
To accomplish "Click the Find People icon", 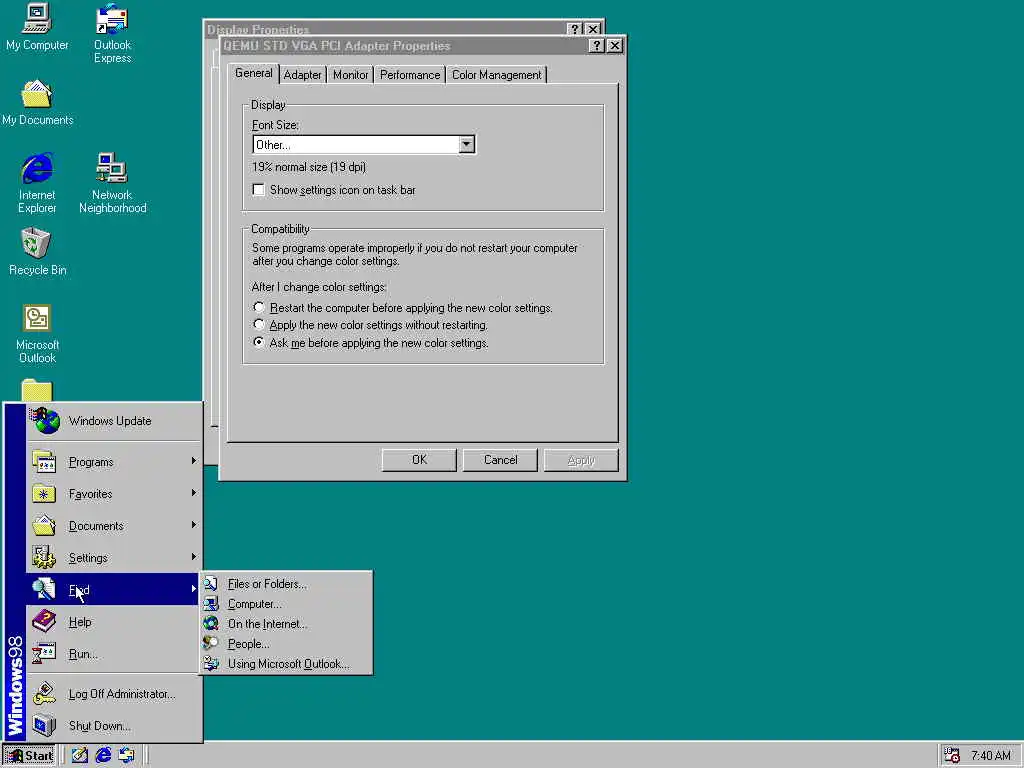I will click(211, 644).
